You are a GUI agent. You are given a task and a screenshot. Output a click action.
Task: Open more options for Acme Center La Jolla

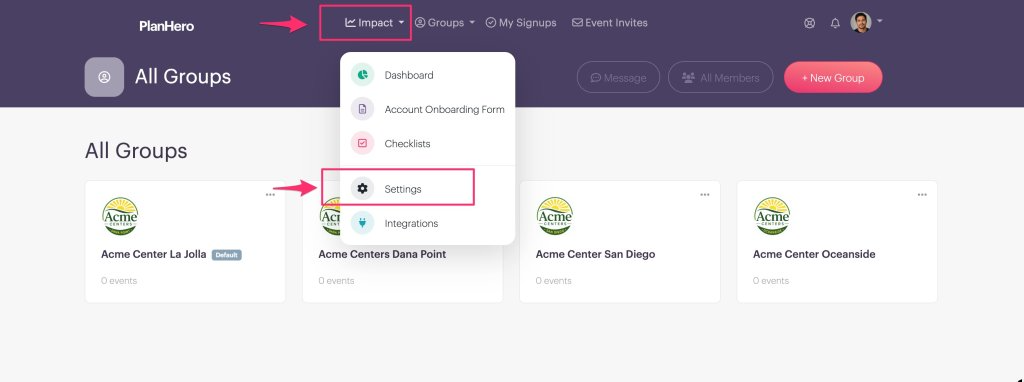click(x=270, y=195)
